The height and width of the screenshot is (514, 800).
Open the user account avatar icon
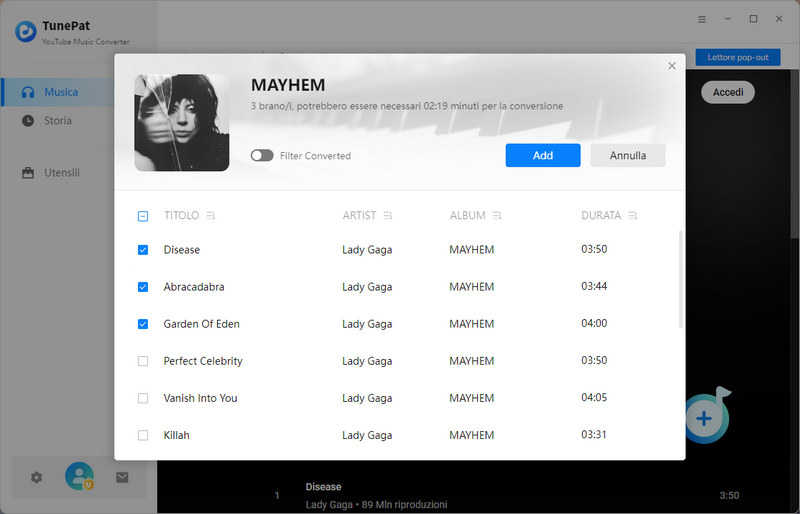(x=80, y=476)
